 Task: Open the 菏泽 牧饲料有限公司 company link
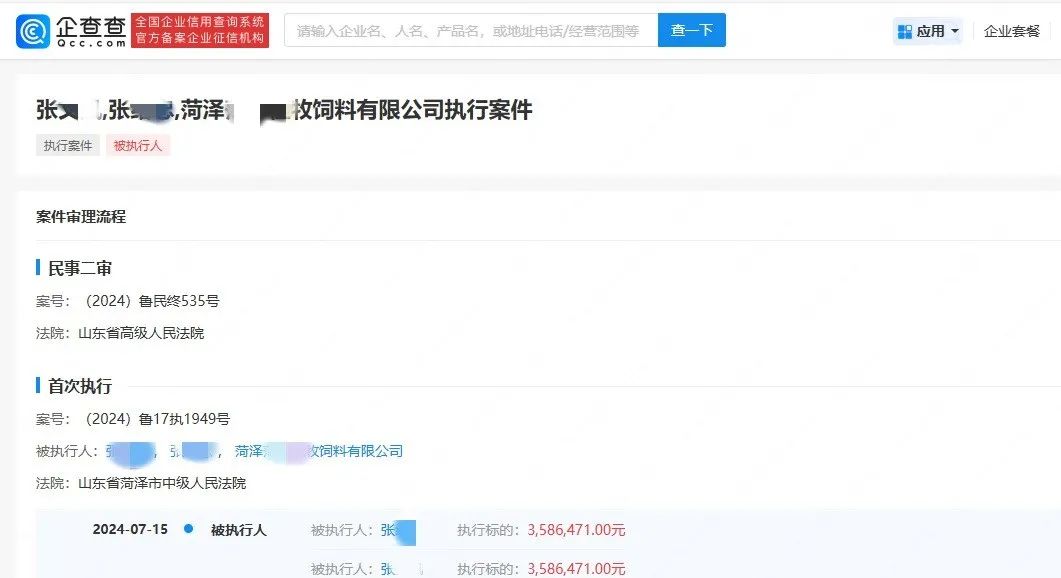[319, 451]
